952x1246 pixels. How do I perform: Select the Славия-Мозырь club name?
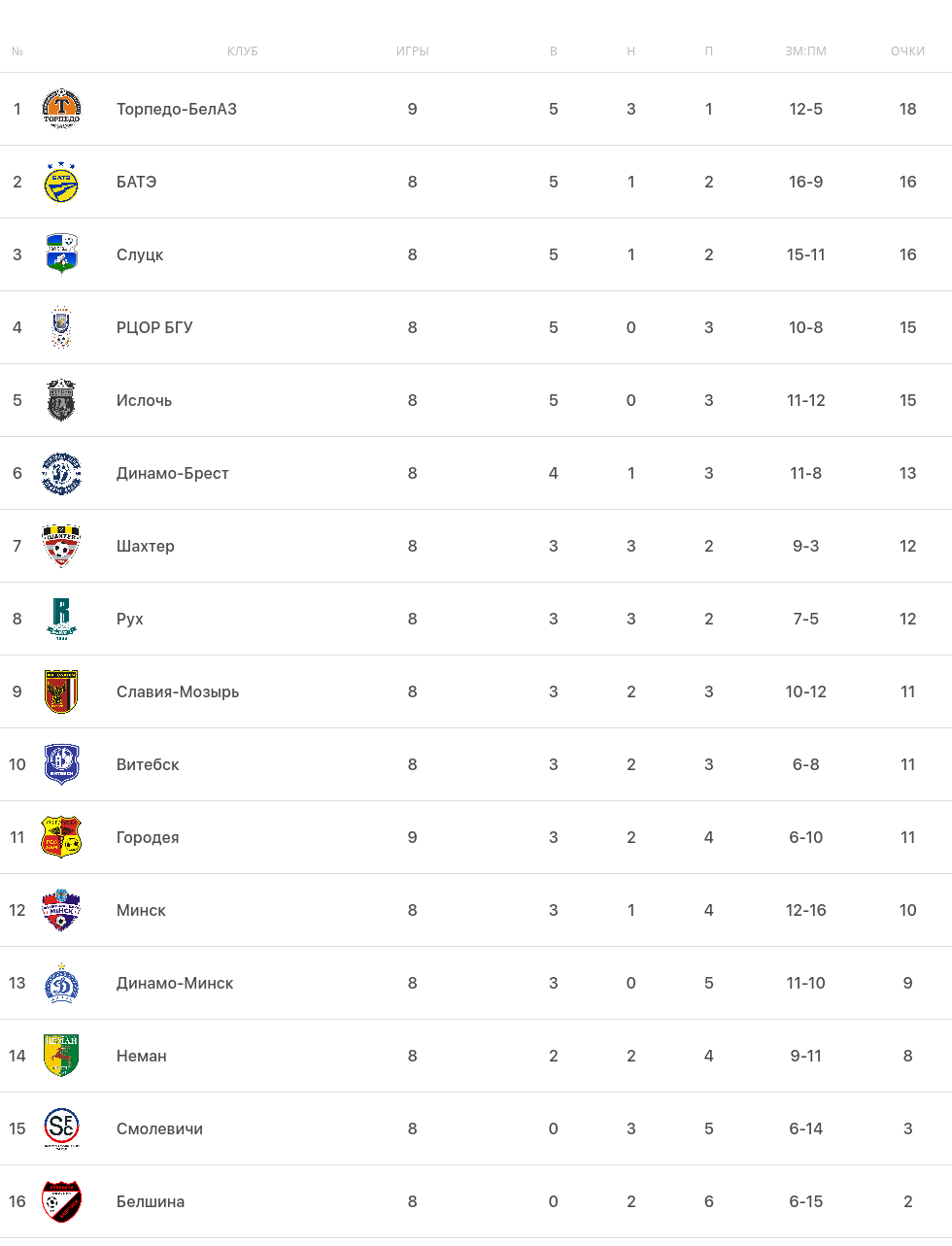coord(178,691)
